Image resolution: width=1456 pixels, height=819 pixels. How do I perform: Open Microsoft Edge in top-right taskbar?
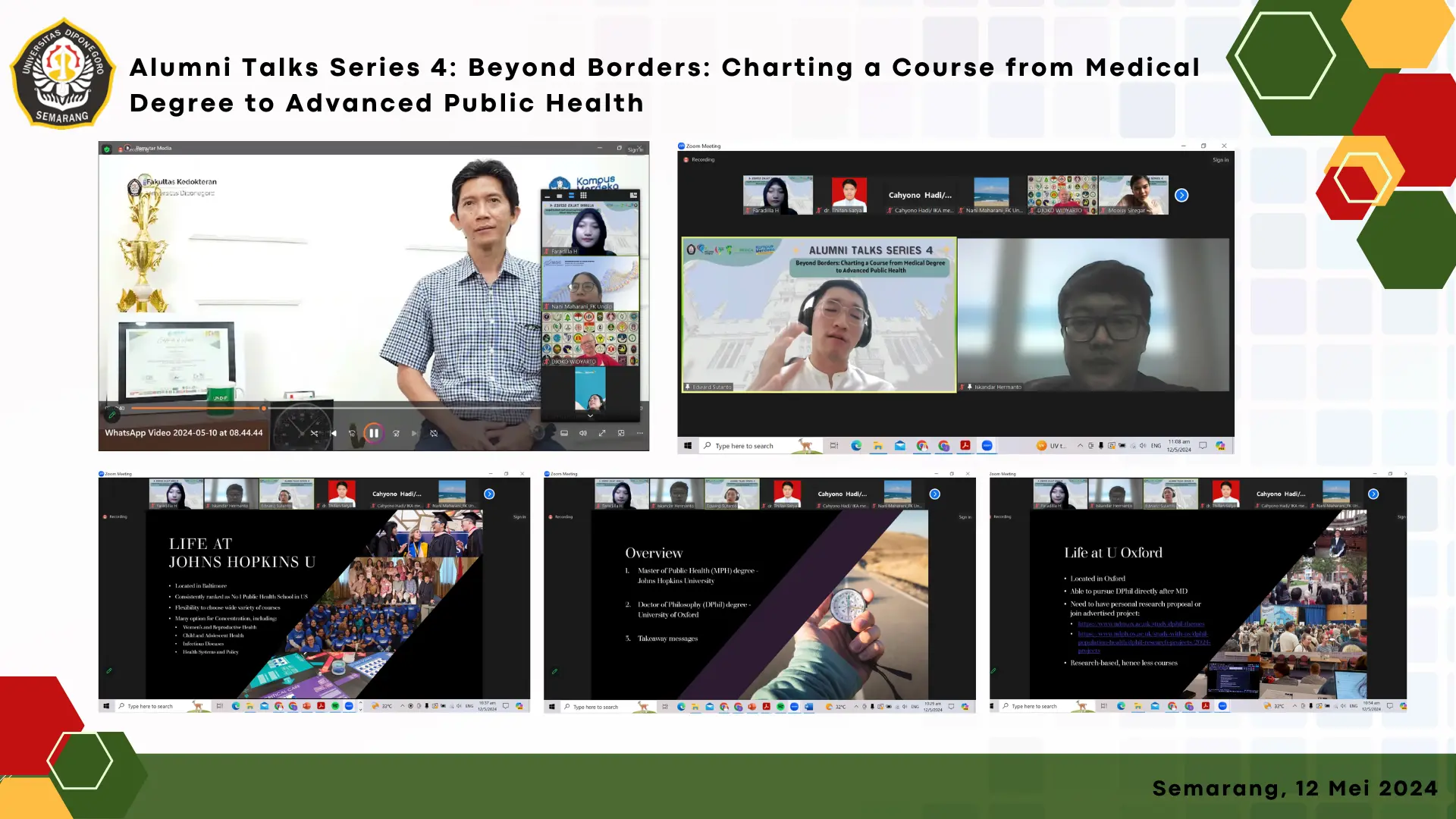pyautogui.click(x=856, y=446)
